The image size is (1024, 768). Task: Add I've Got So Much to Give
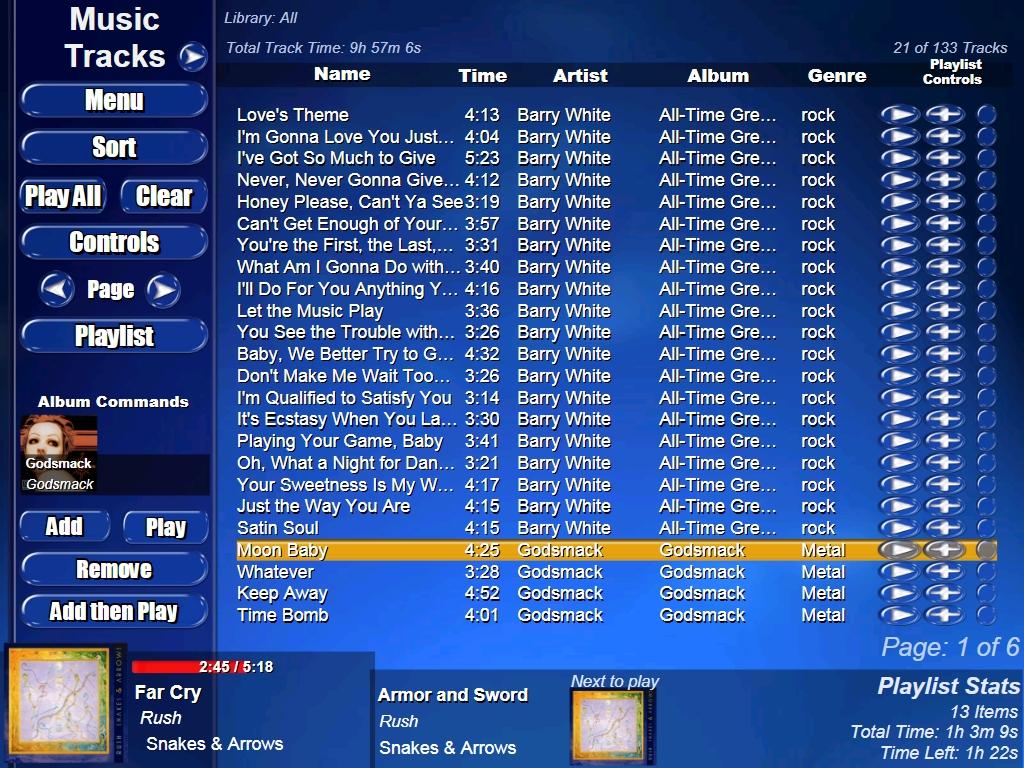pyautogui.click(x=944, y=158)
